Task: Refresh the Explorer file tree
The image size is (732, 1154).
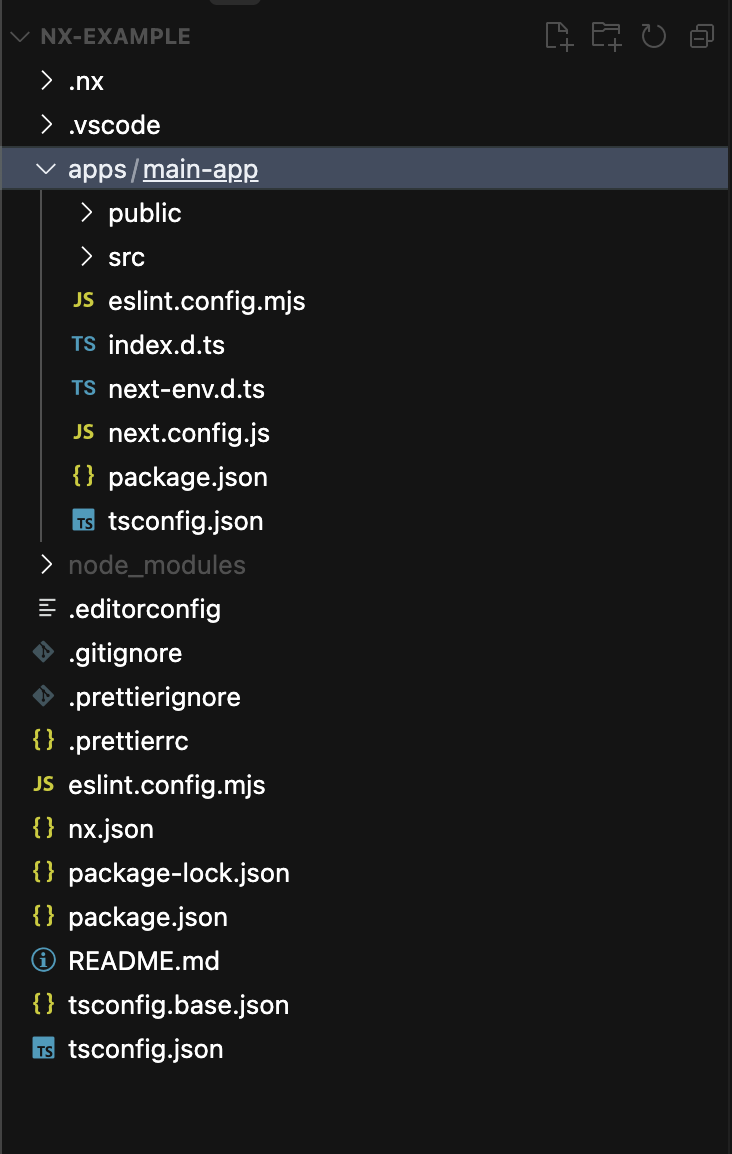Action: tap(653, 37)
